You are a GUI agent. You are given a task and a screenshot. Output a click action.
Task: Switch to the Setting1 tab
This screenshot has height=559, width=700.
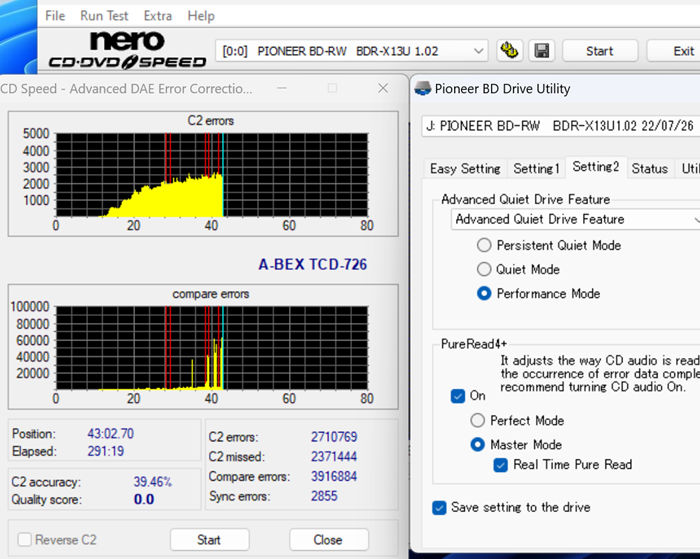pos(536,169)
